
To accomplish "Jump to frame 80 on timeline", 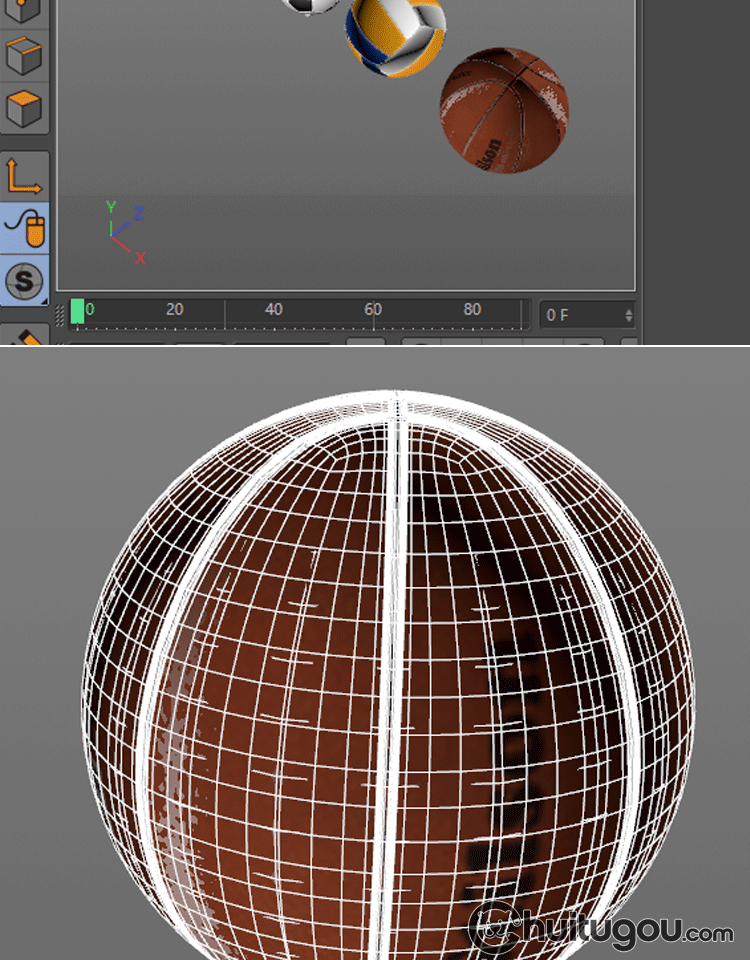I will click(x=472, y=312).
